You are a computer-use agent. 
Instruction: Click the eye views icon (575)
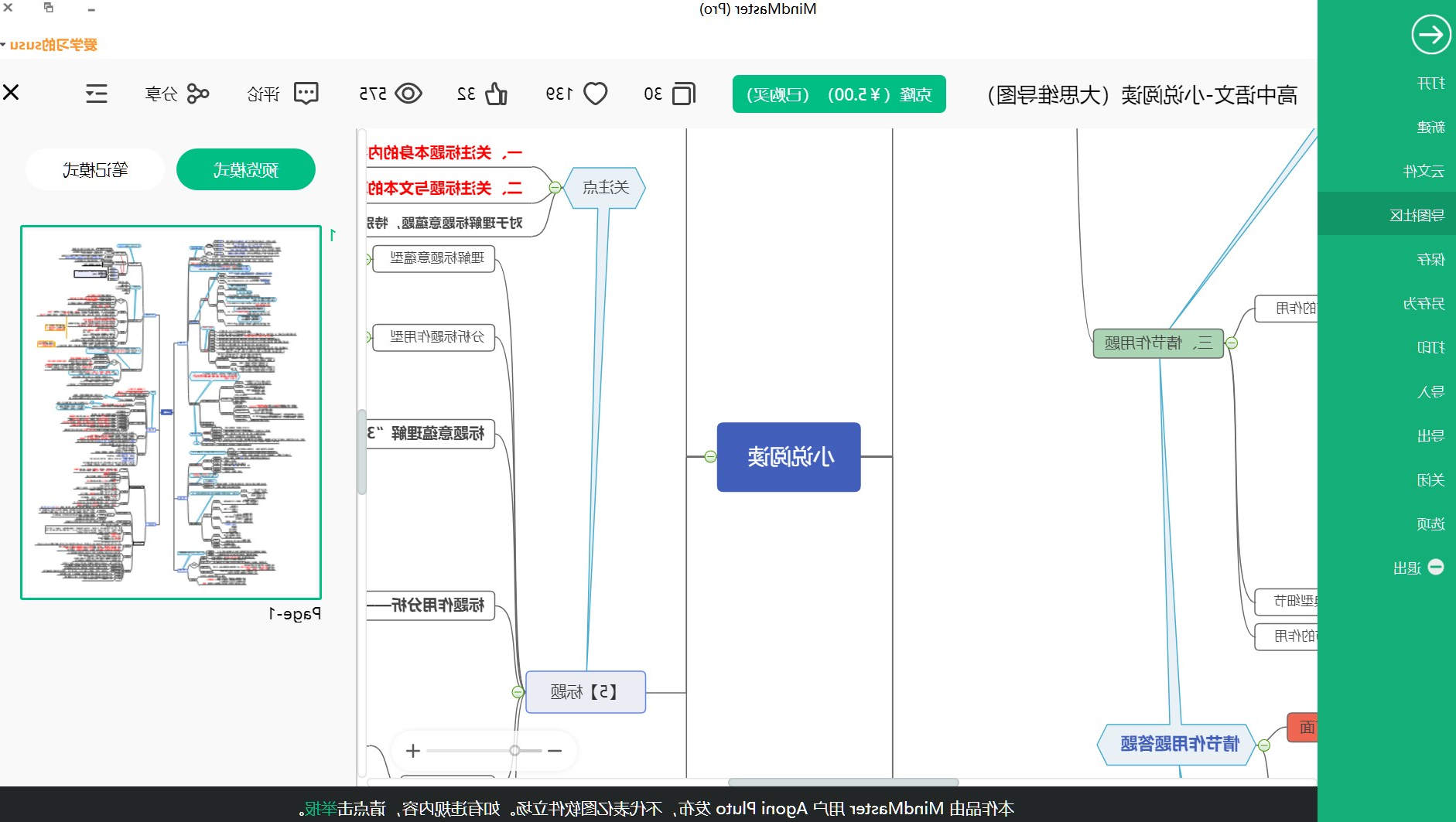(x=408, y=94)
